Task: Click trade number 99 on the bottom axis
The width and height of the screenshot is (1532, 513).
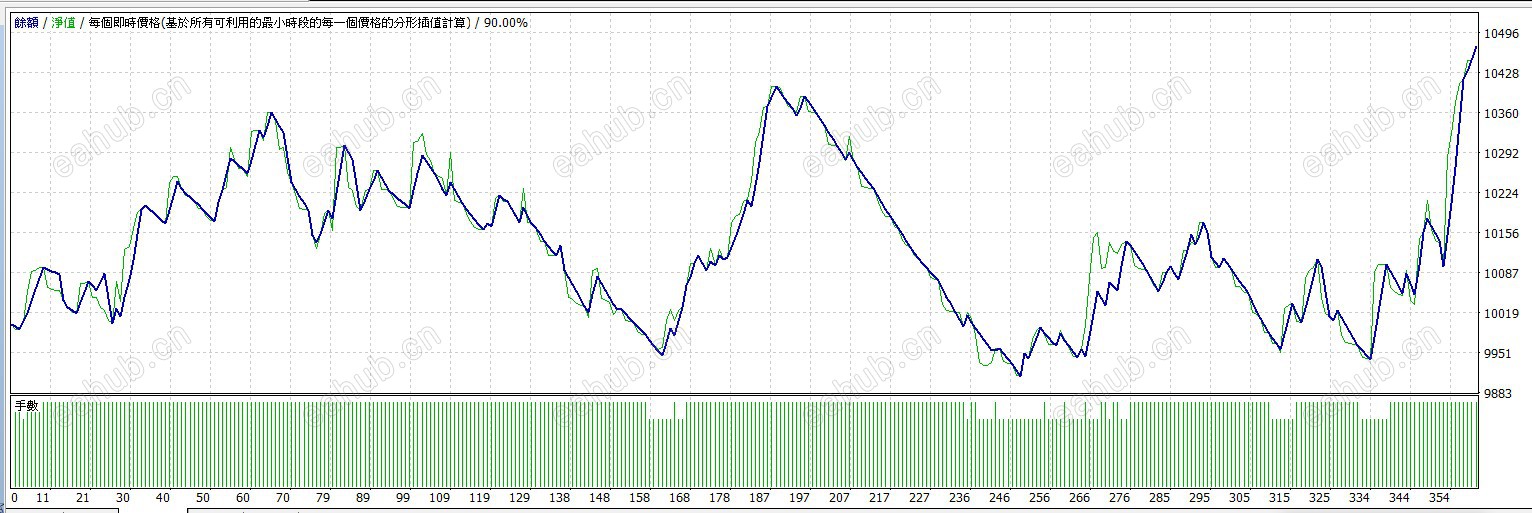Action: point(403,498)
